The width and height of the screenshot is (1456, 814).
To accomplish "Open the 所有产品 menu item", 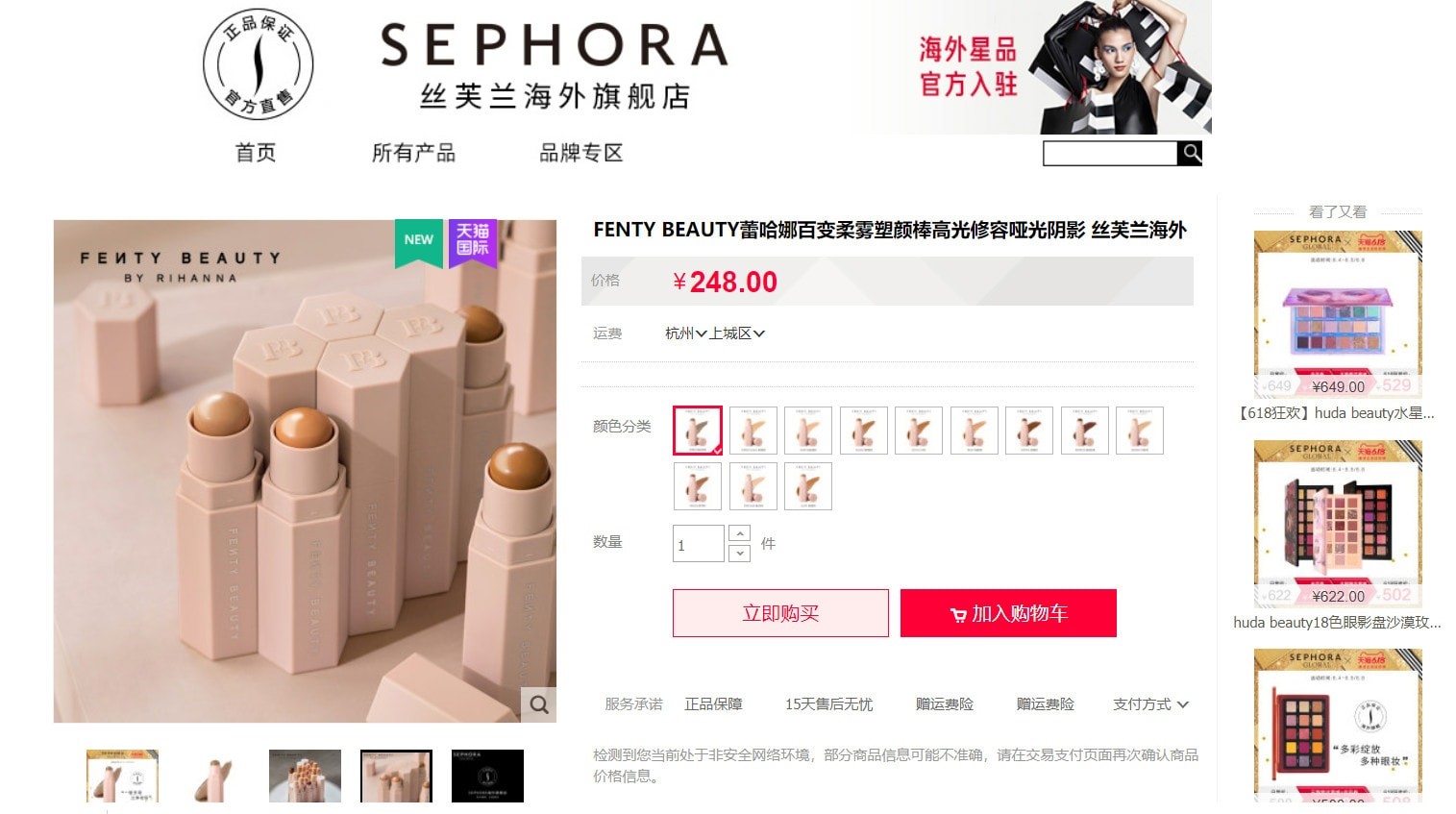I will click(413, 153).
